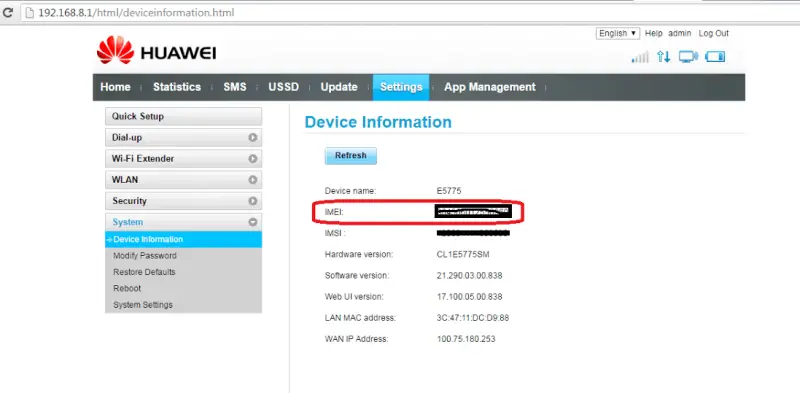Click the battery status icon
This screenshot has width=800, height=393.
(715, 57)
